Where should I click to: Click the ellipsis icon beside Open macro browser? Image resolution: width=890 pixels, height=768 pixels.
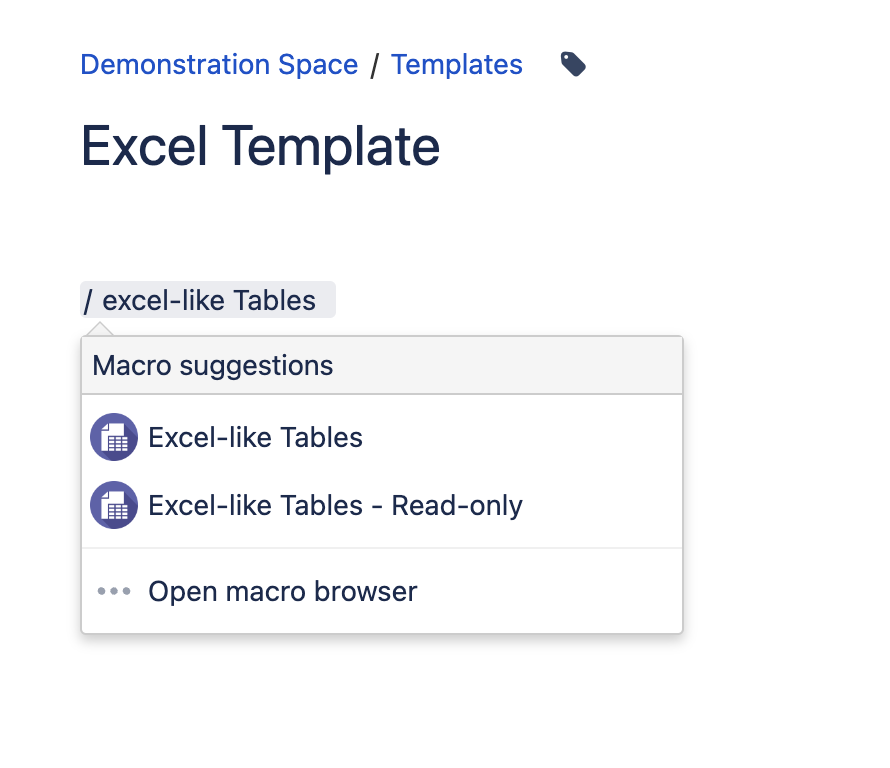pyautogui.click(x=113, y=591)
